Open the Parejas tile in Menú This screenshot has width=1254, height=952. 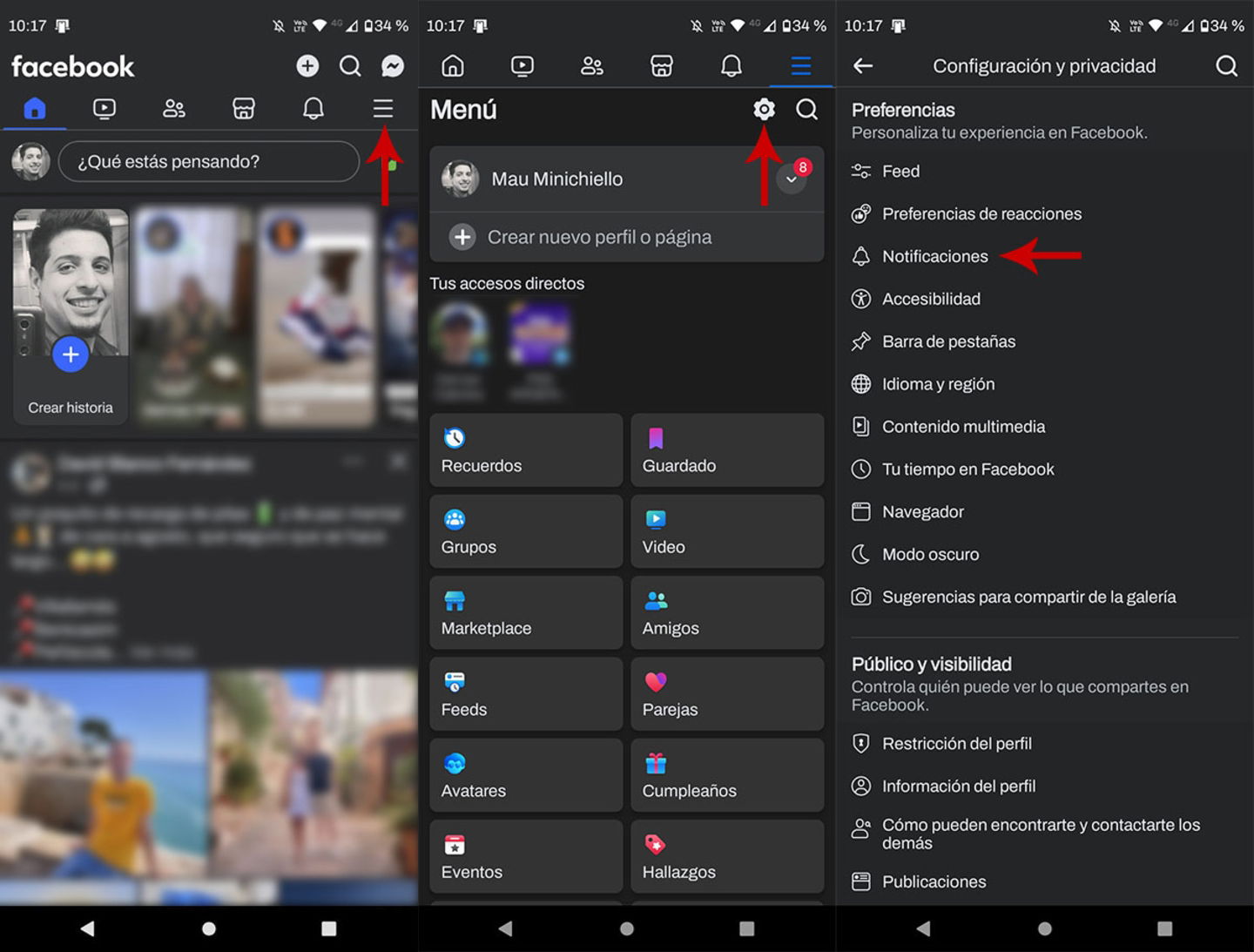(x=727, y=694)
